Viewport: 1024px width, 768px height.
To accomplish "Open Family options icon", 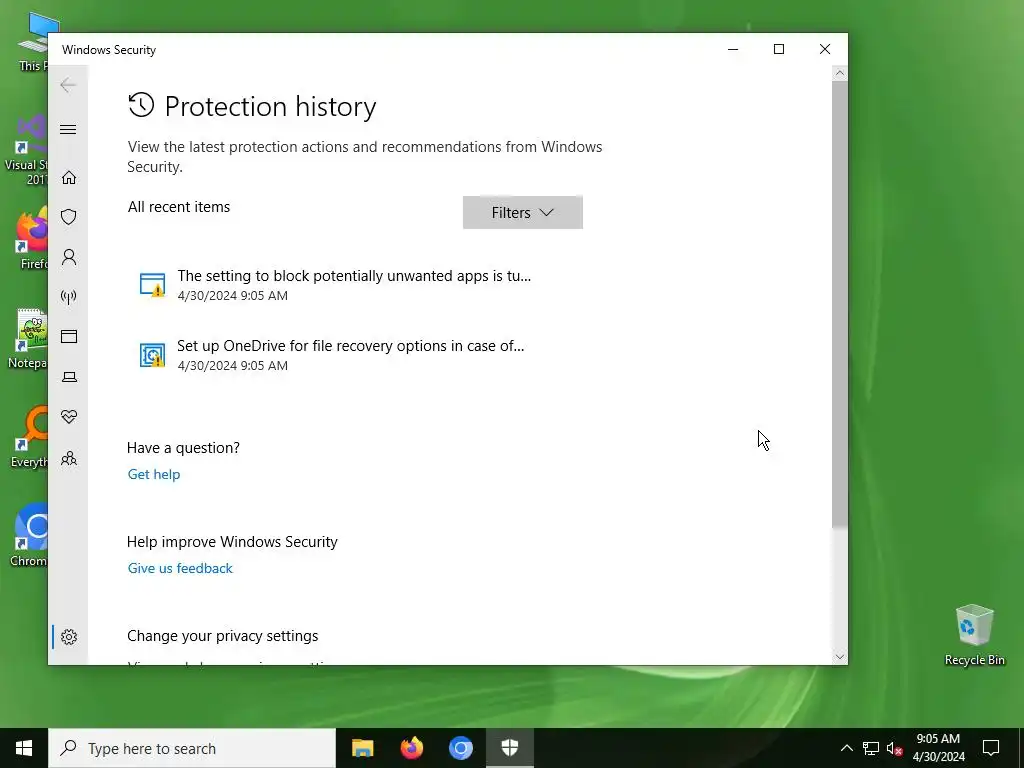I will click(x=69, y=458).
